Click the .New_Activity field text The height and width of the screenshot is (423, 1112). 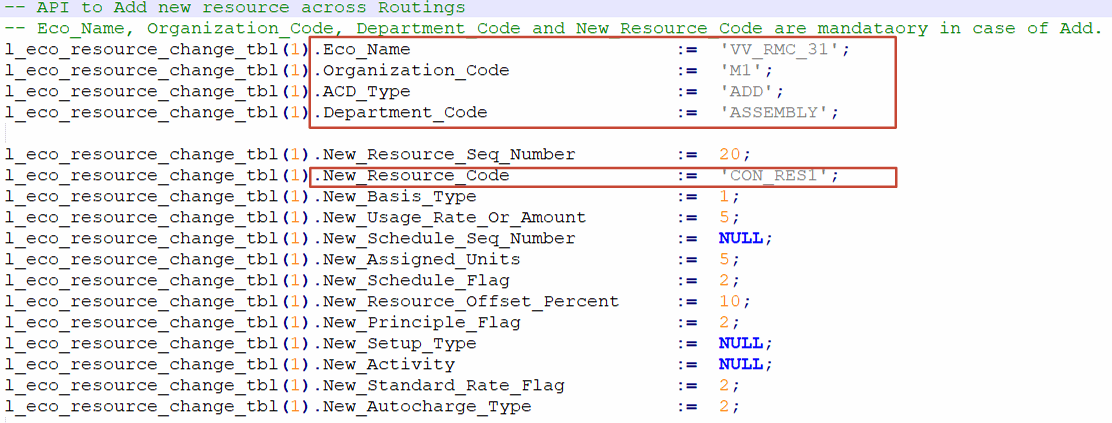[x=384, y=364]
